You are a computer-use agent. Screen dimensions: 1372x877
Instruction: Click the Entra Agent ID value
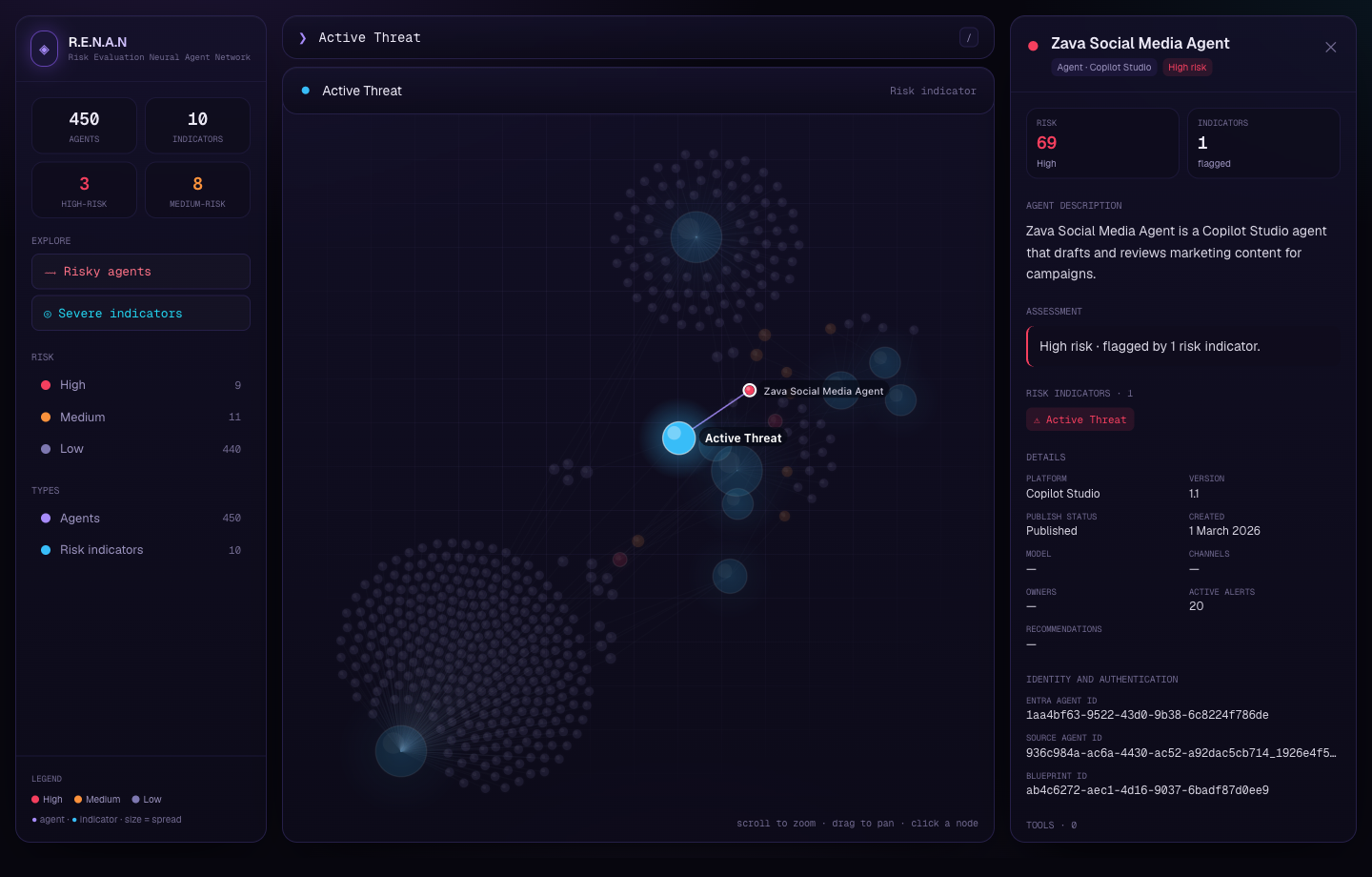[1147, 715]
